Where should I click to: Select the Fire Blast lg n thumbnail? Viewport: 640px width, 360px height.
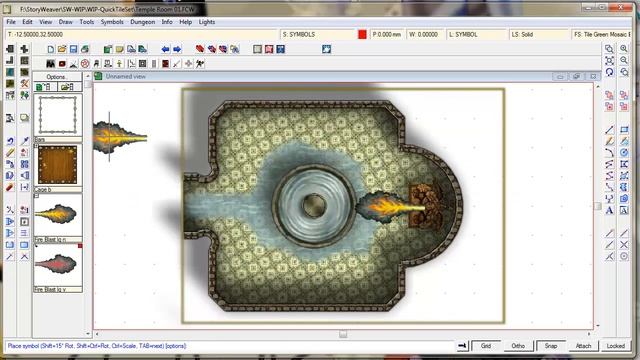(x=58, y=215)
